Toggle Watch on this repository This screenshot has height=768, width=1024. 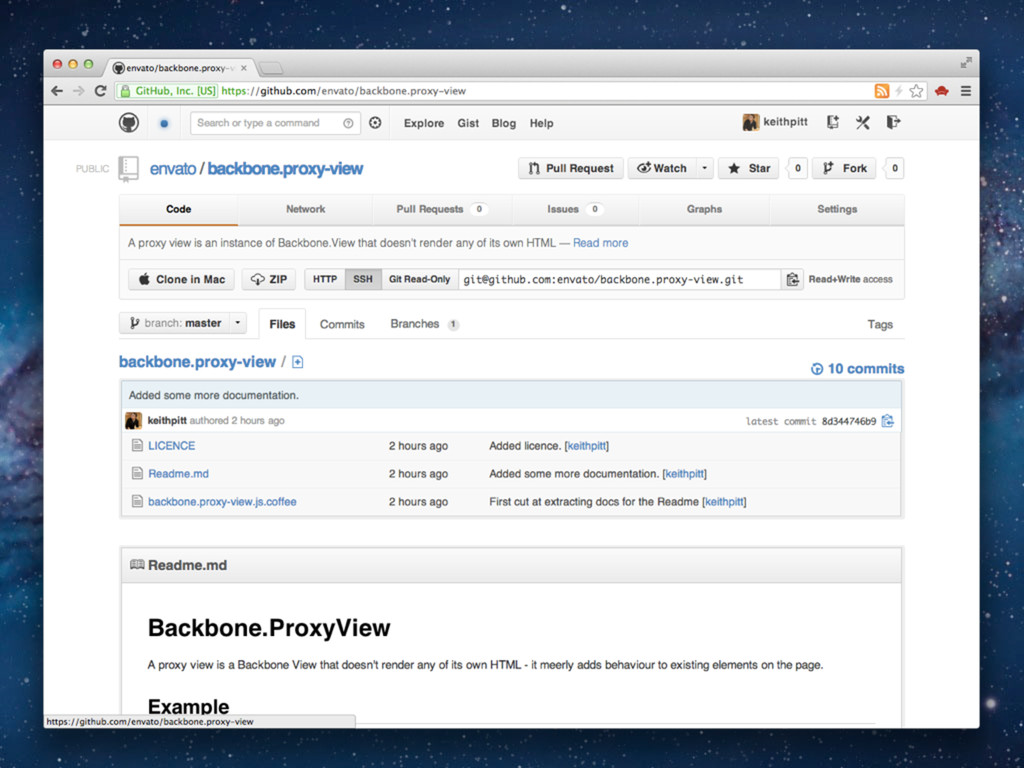(x=662, y=168)
